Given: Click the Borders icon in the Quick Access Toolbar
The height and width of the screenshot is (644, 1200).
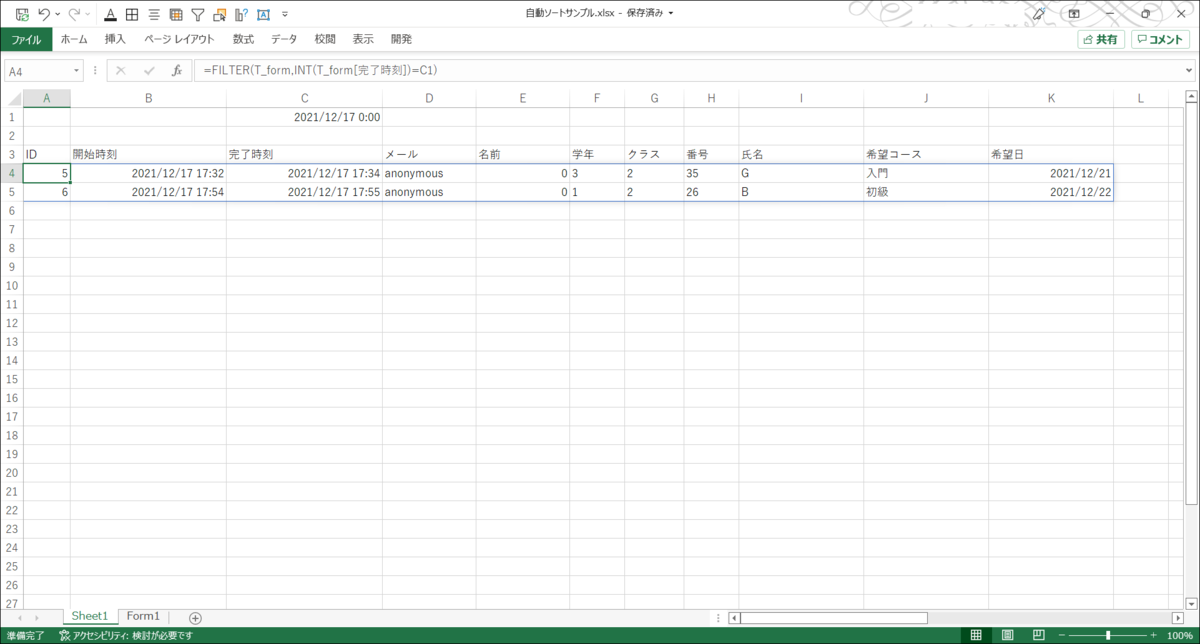Looking at the screenshot, I should pyautogui.click(x=131, y=14).
